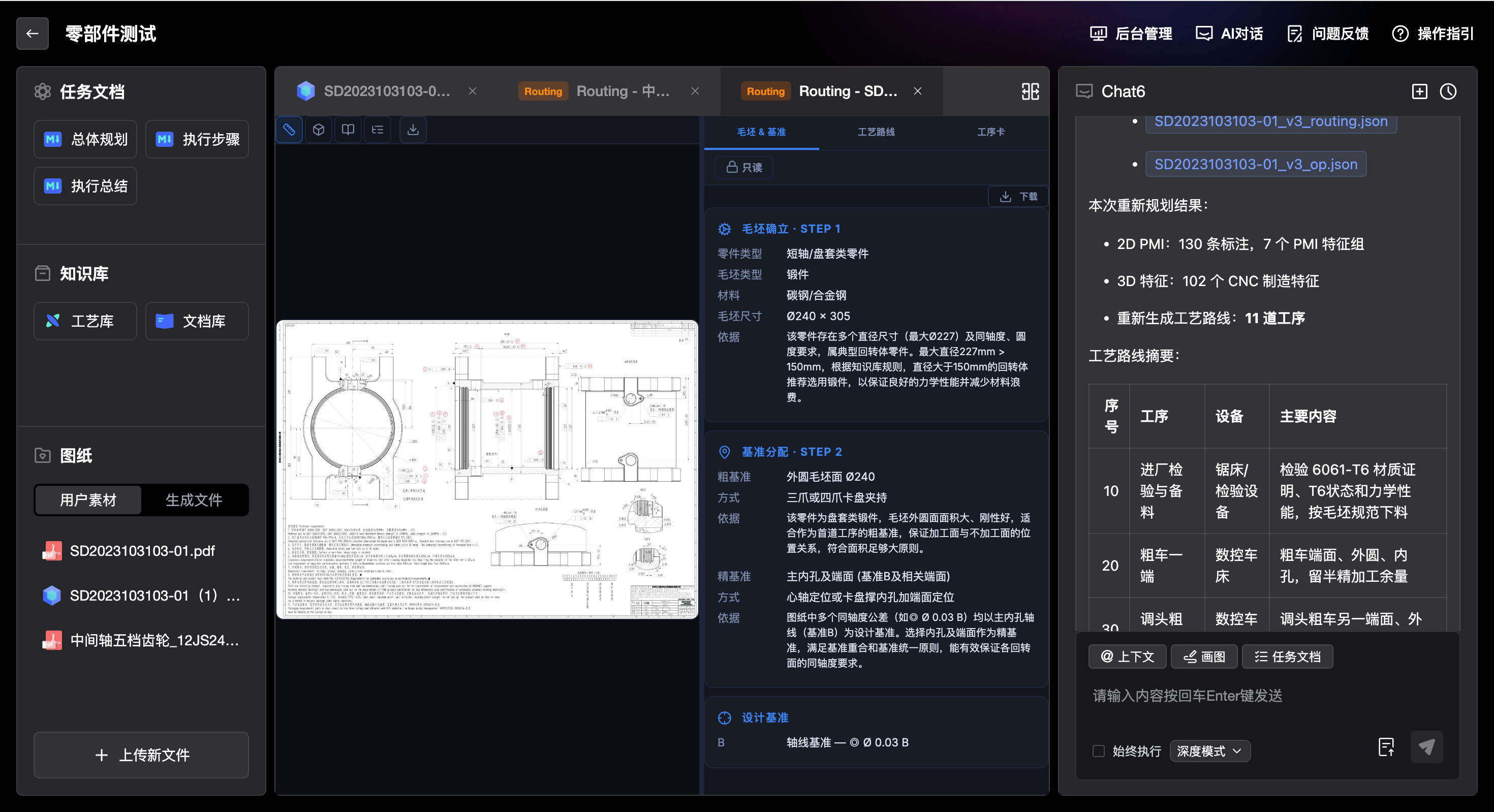Open the SD2023103103-01_v3_op.json link
Viewport: 1494px width, 812px height.
(1256, 164)
